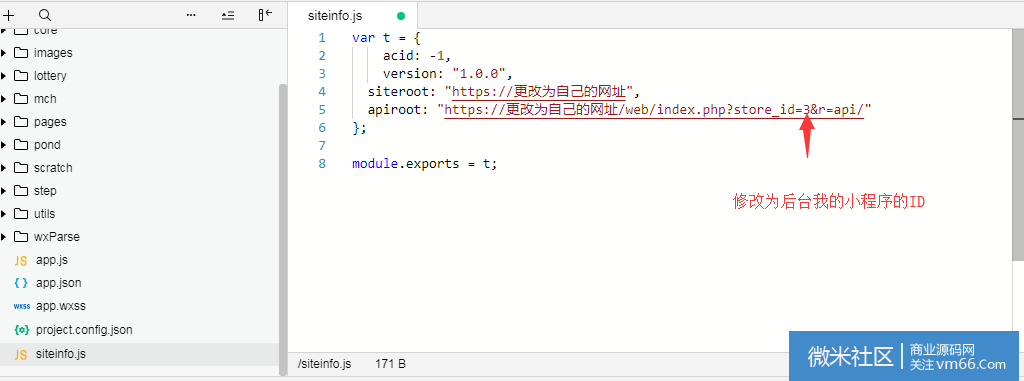Hide the file tree sidebar panel icon
The image size is (1024, 381).
pos(264,15)
